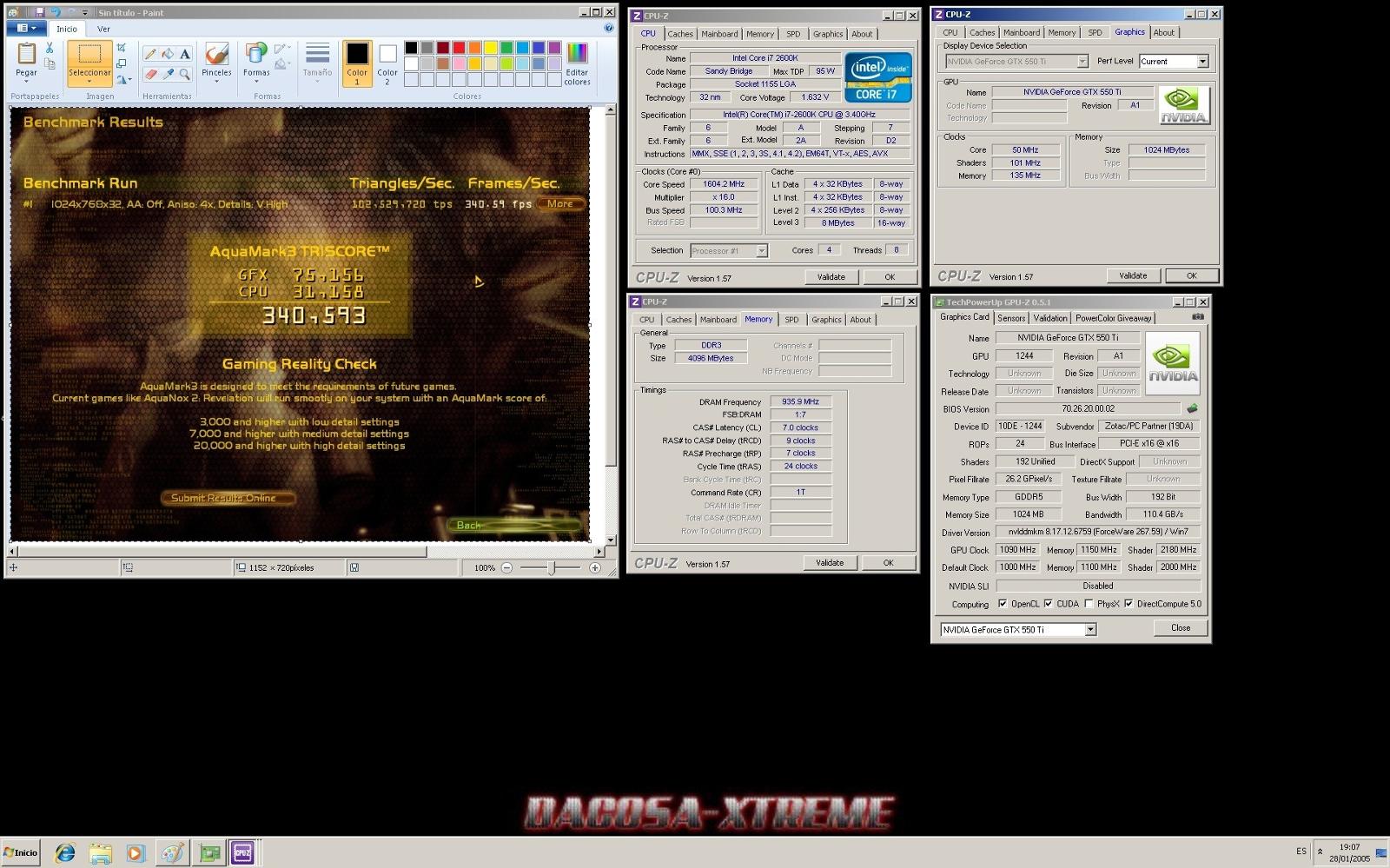The height and width of the screenshot is (868, 1390).
Task: Pick the yellow color swatch
Action: point(491,48)
